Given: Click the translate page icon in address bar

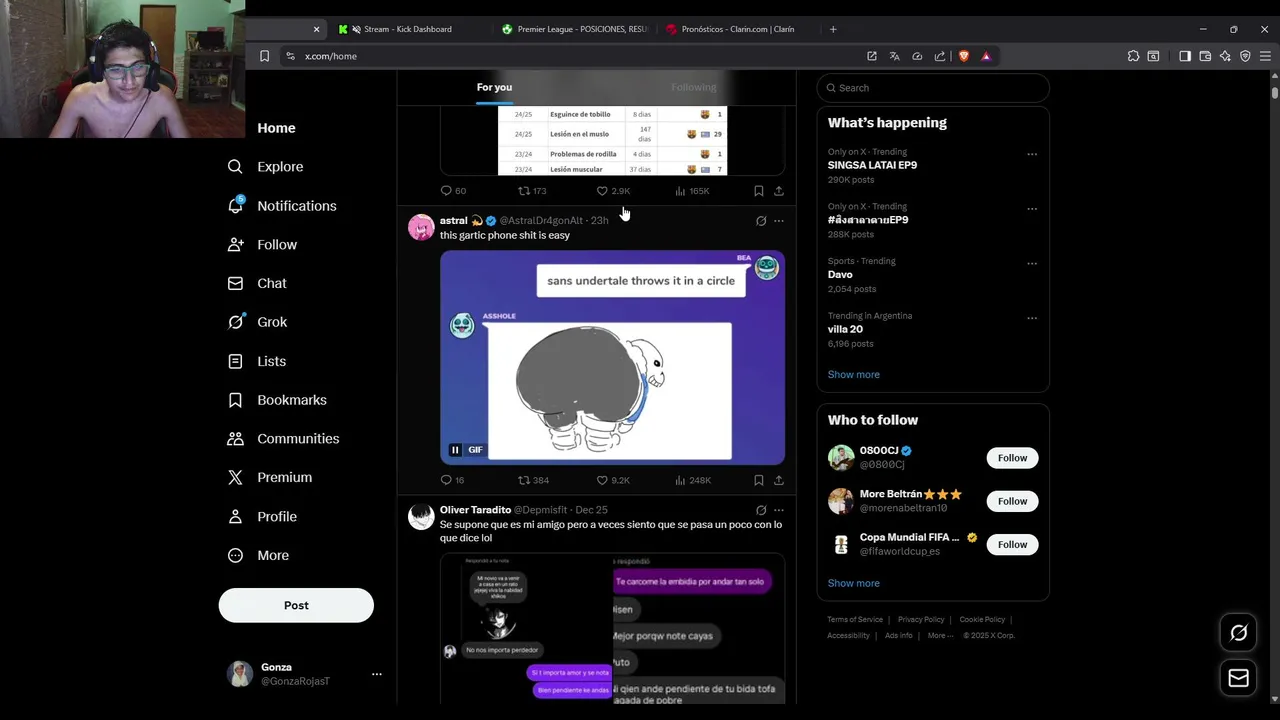Looking at the screenshot, I should point(894,56).
